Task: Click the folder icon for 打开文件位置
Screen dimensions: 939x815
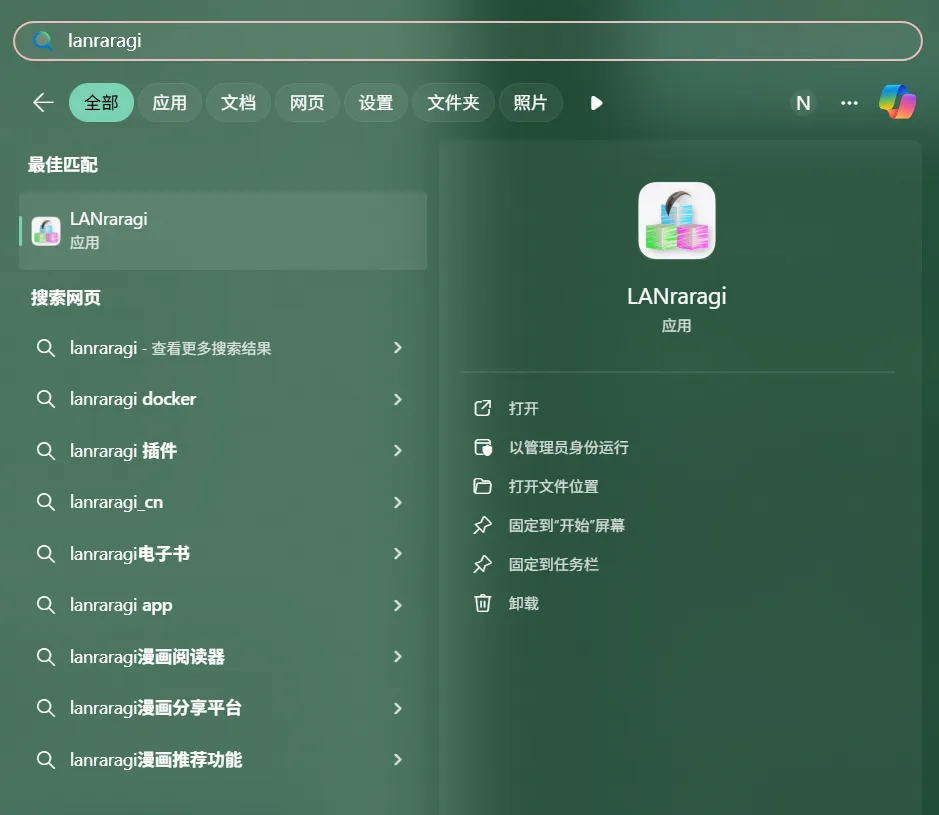Action: coord(483,486)
